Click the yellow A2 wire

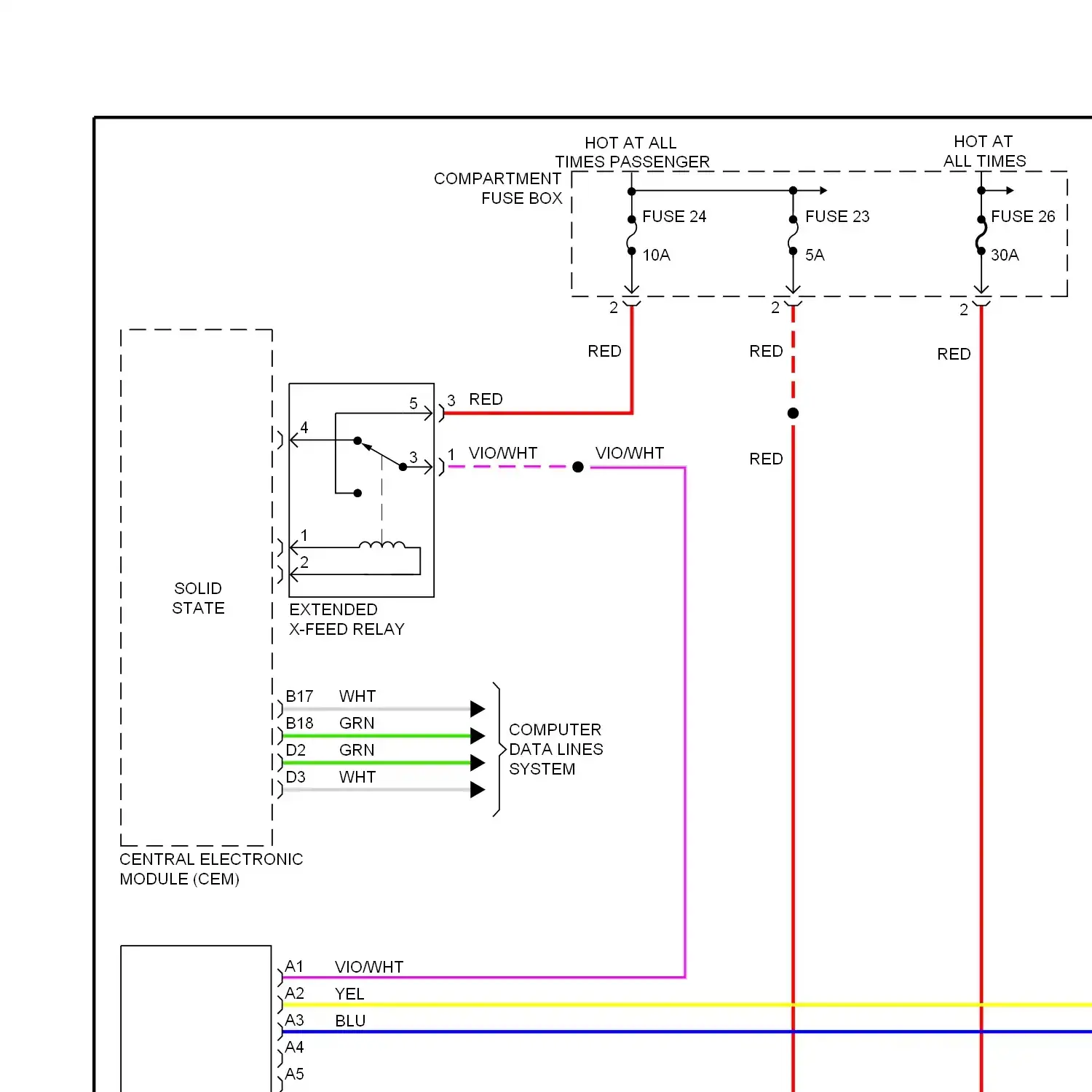[x=687, y=1005]
